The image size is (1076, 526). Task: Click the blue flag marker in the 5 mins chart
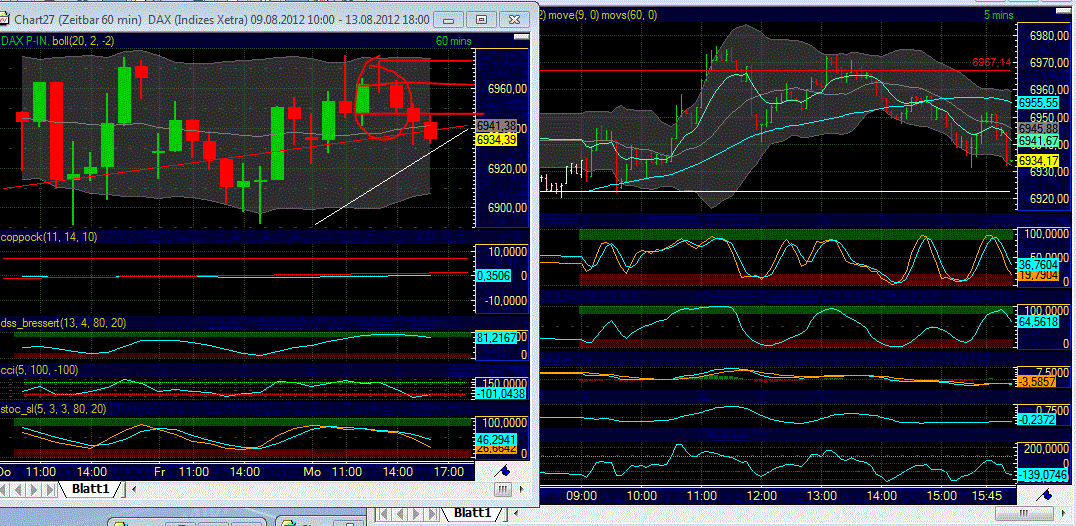(1046, 495)
